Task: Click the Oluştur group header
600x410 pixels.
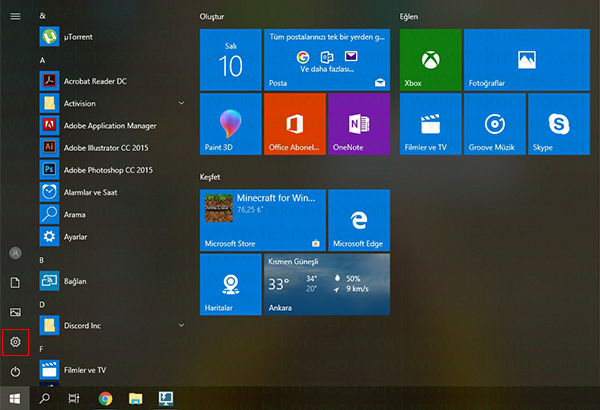Action: (212, 16)
